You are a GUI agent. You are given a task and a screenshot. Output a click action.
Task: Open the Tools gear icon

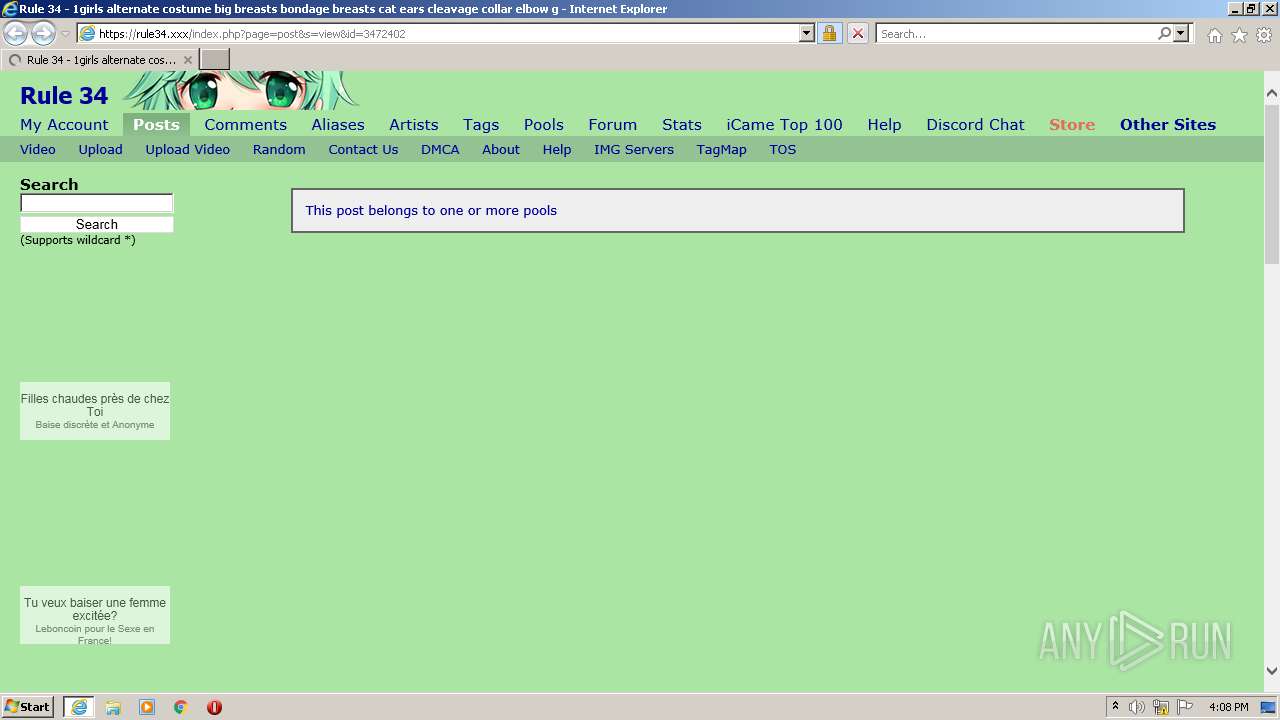pos(1264,35)
